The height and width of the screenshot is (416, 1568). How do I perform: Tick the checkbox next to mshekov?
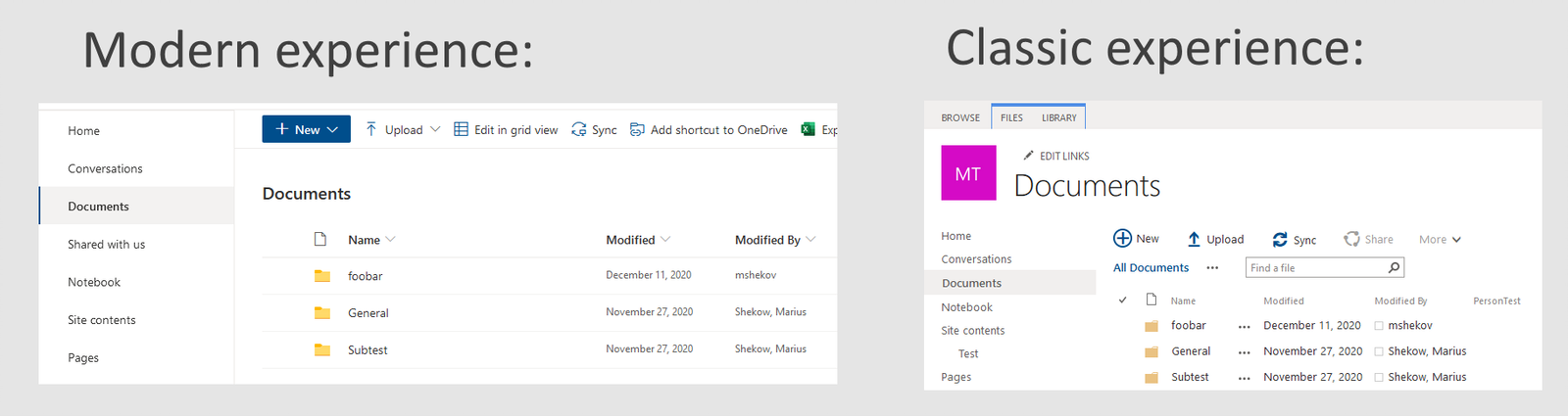point(1379,326)
